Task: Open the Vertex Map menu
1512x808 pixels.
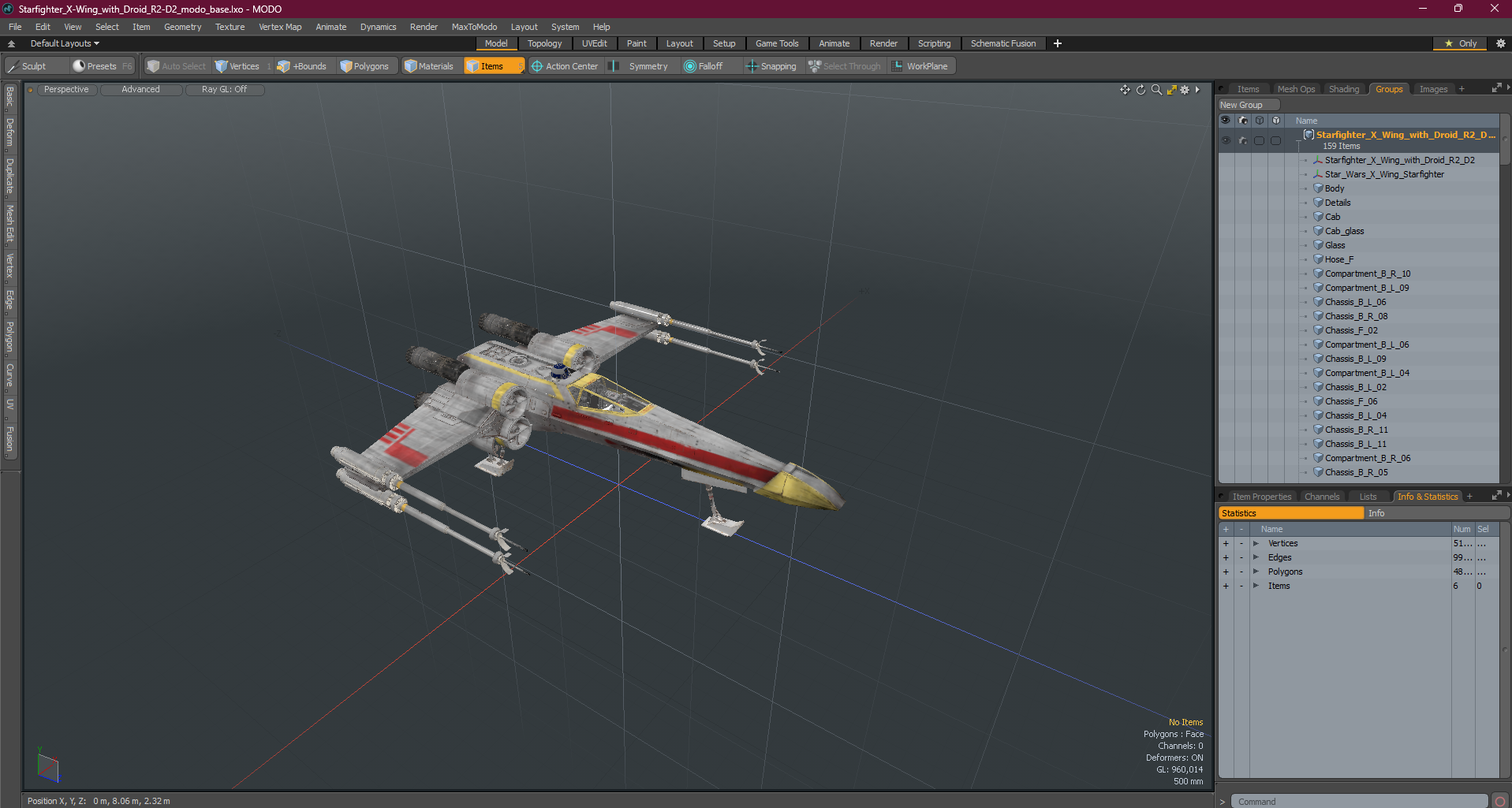Action: pyautogui.click(x=280, y=27)
